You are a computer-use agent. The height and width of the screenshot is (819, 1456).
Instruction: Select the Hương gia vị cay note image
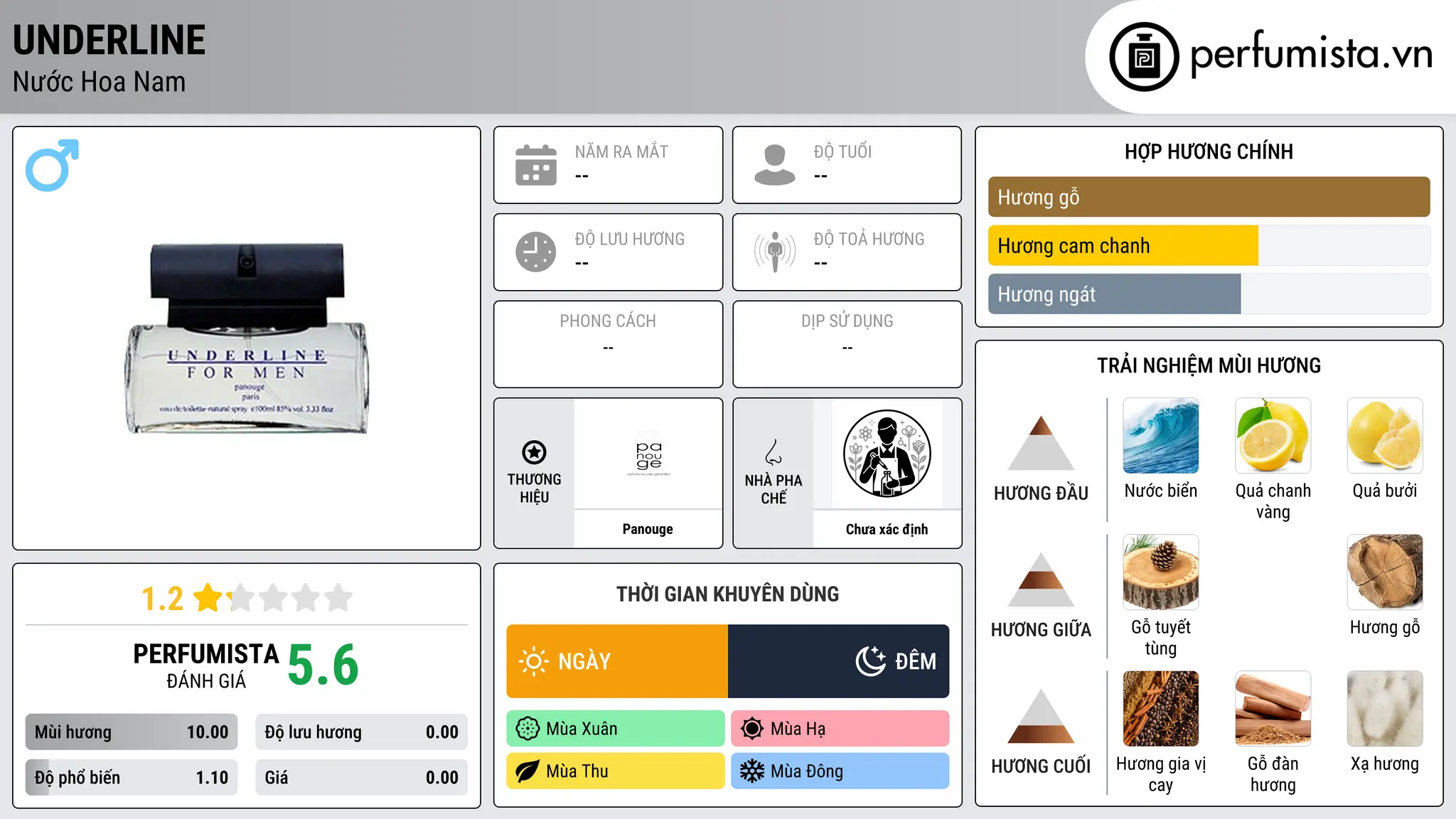click(x=1161, y=709)
